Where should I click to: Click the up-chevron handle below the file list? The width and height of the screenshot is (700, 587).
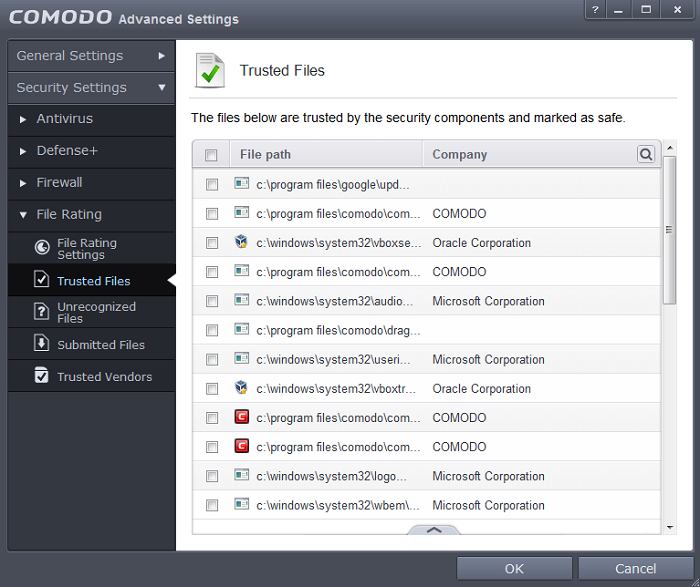[x=434, y=530]
